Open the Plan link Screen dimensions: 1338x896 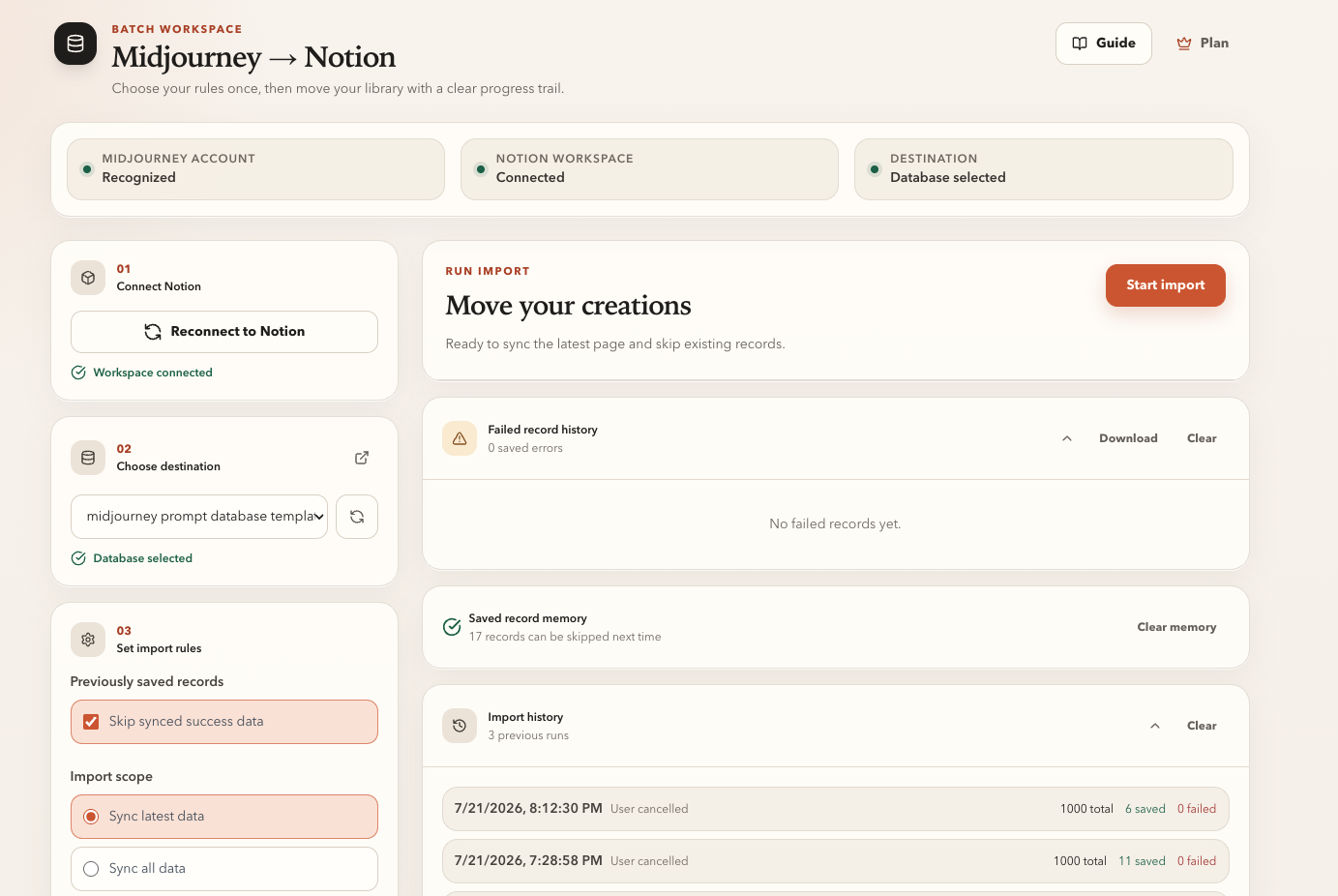pos(1203,44)
